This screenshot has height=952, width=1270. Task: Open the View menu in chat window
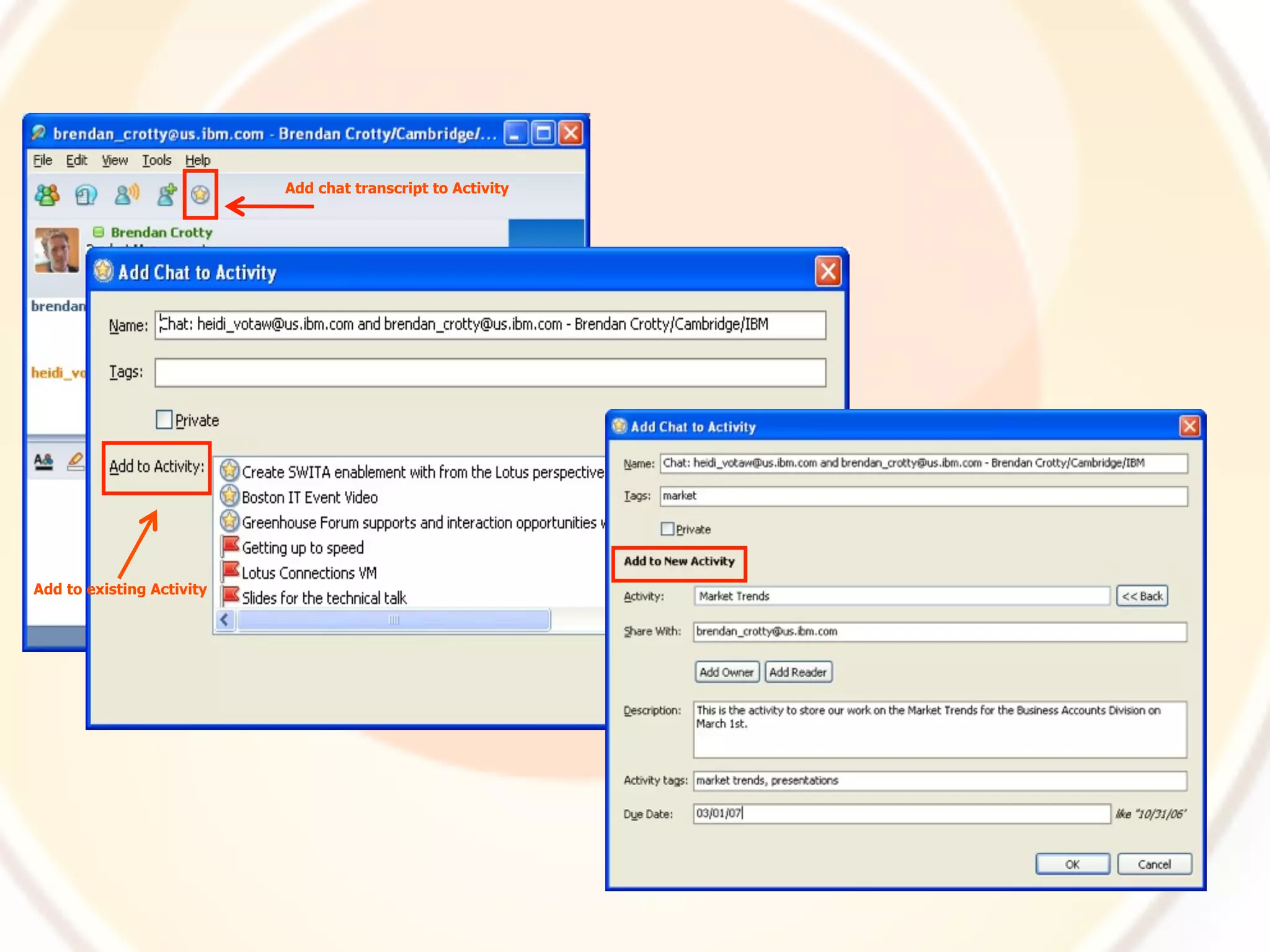[x=115, y=161]
